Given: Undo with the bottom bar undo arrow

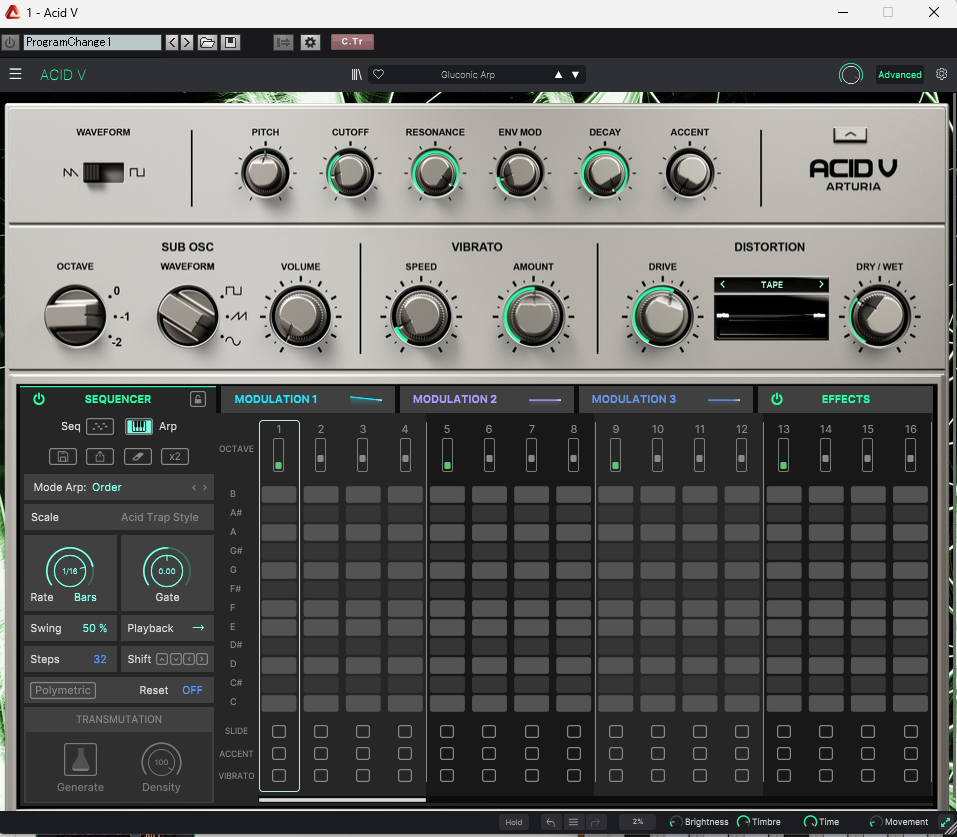Looking at the screenshot, I should (551, 822).
